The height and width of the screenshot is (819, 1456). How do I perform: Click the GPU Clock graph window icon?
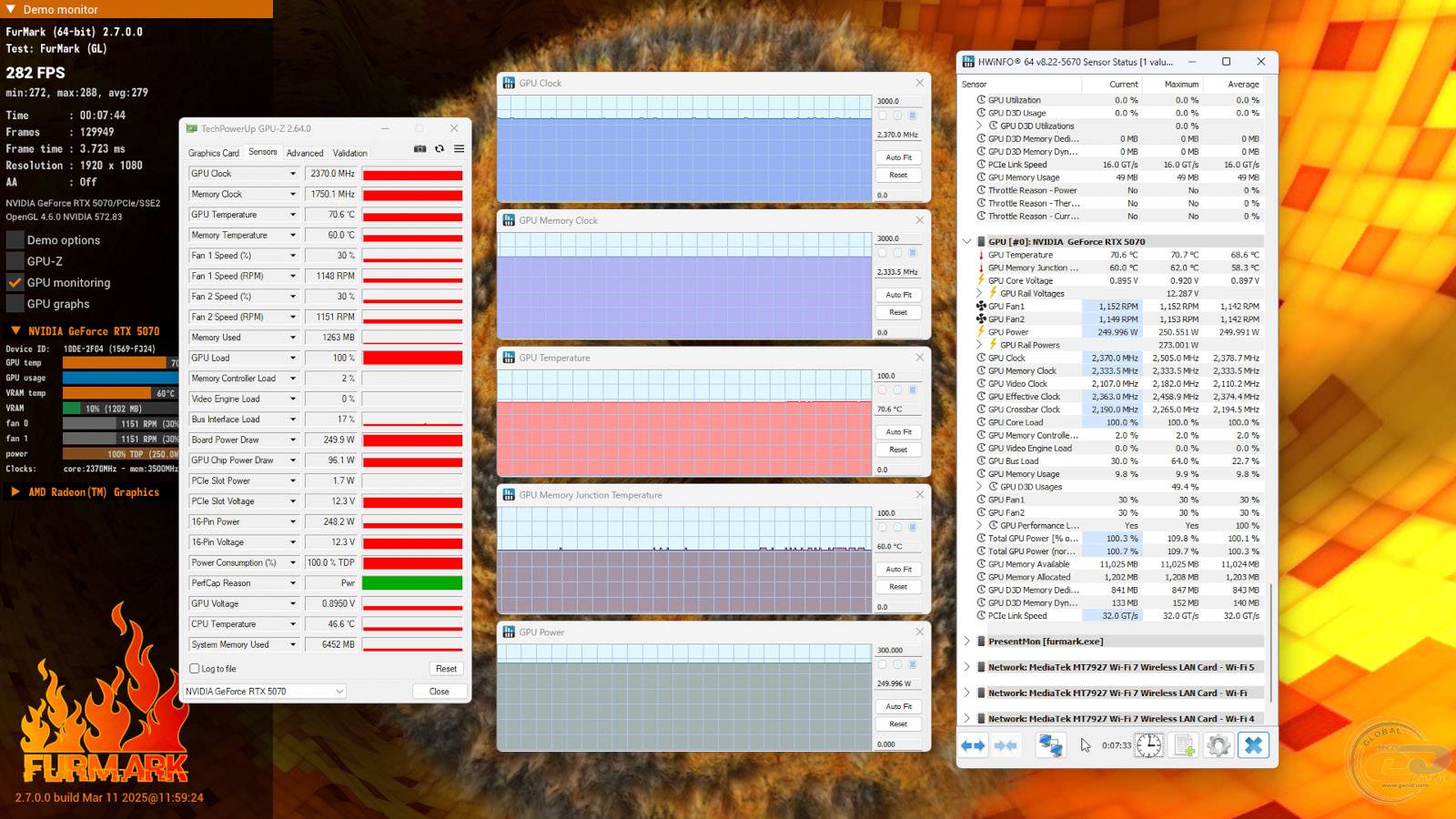(x=509, y=83)
